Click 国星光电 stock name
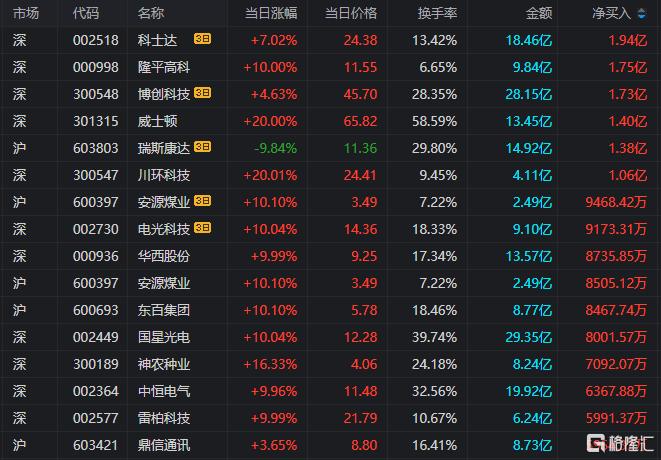This screenshot has width=661, height=460. pyautogui.click(x=164, y=337)
